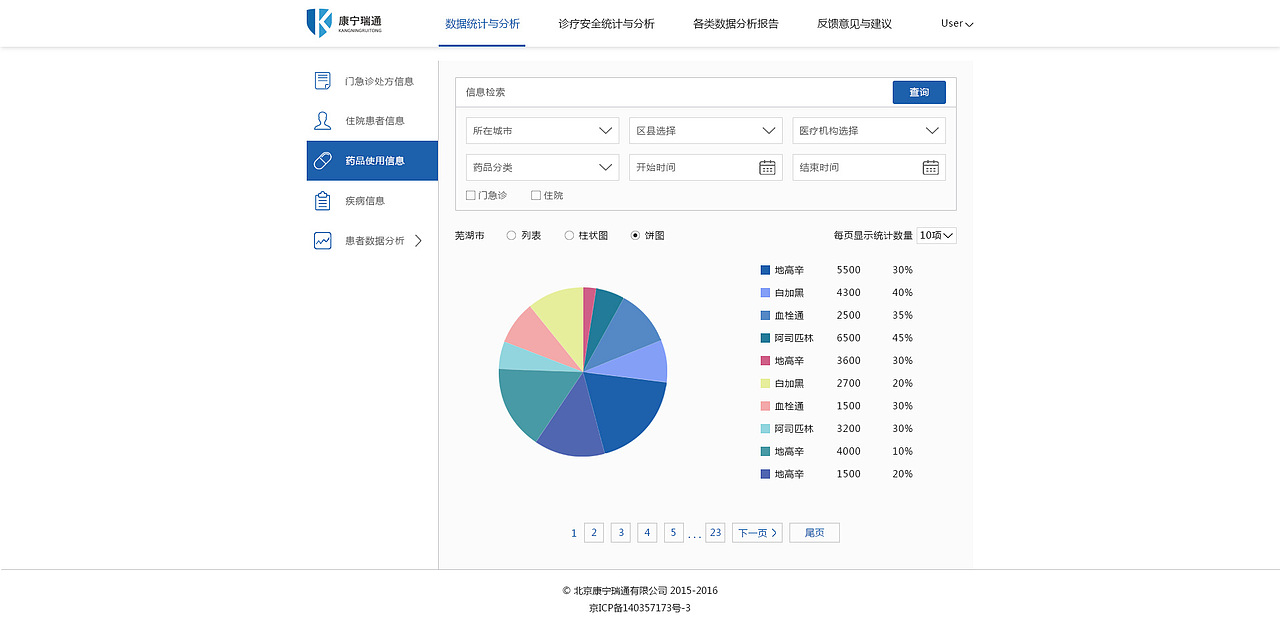Open the 开始时间 calendar icon
Image resolution: width=1280 pixels, height=630 pixels.
tap(767, 167)
